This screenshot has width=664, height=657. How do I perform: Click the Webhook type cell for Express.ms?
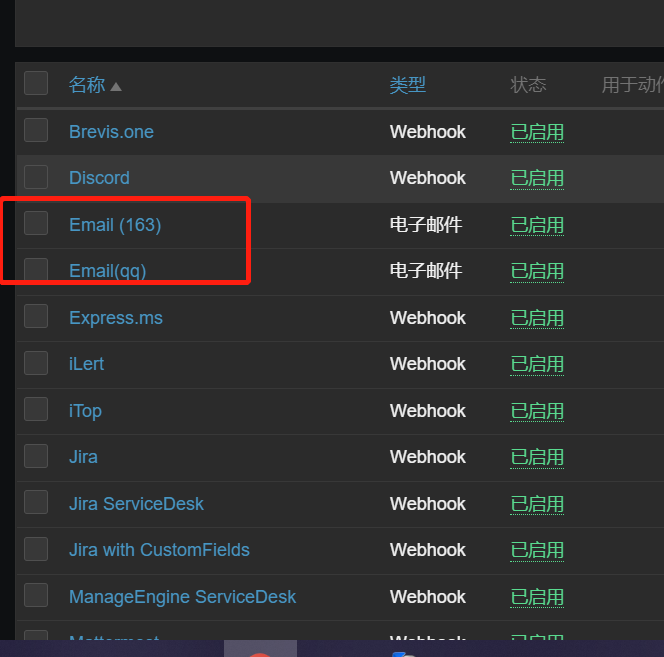coord(428,318)
